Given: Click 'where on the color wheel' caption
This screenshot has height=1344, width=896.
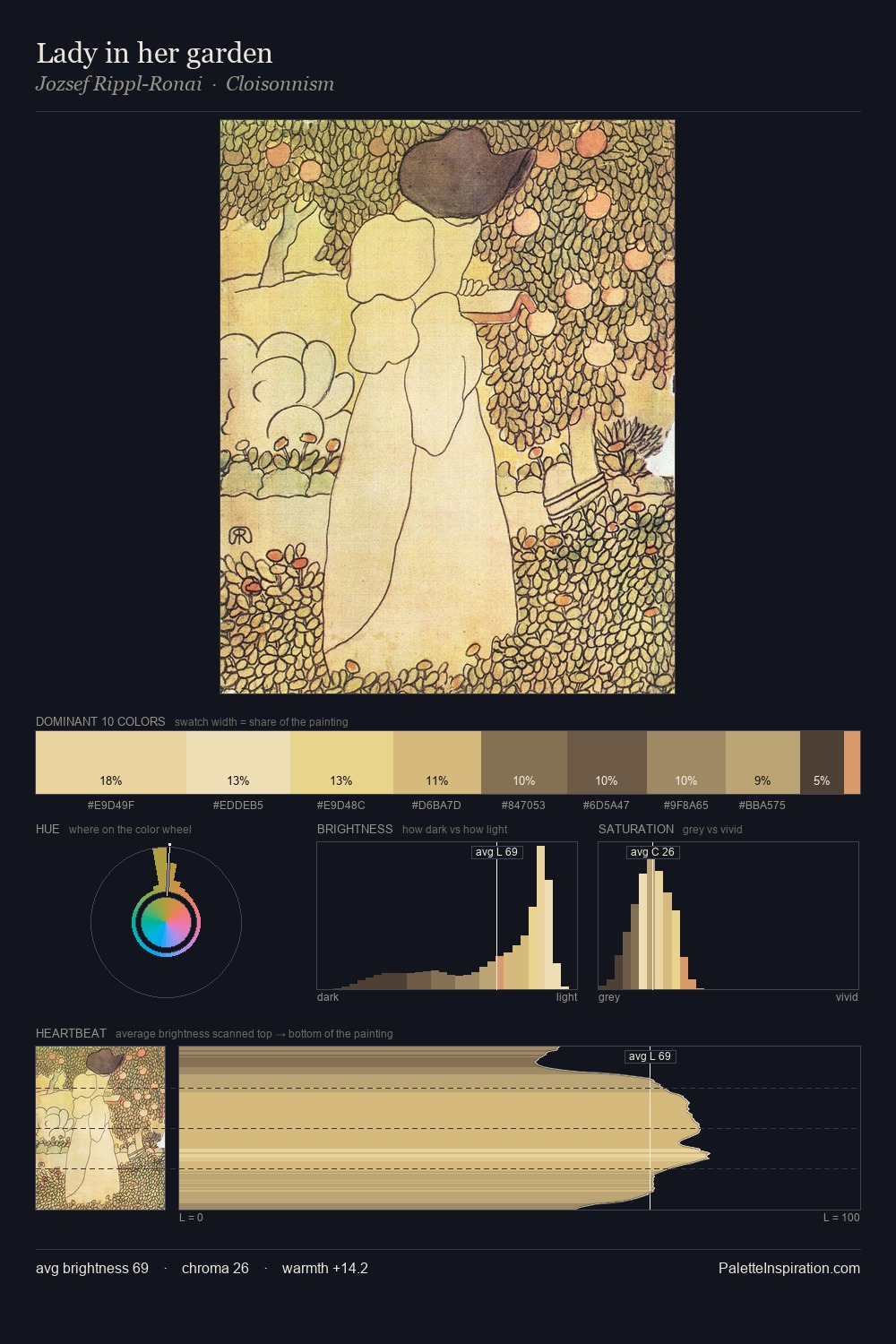Looking at the screenshot, I should [x=130, y=830].
